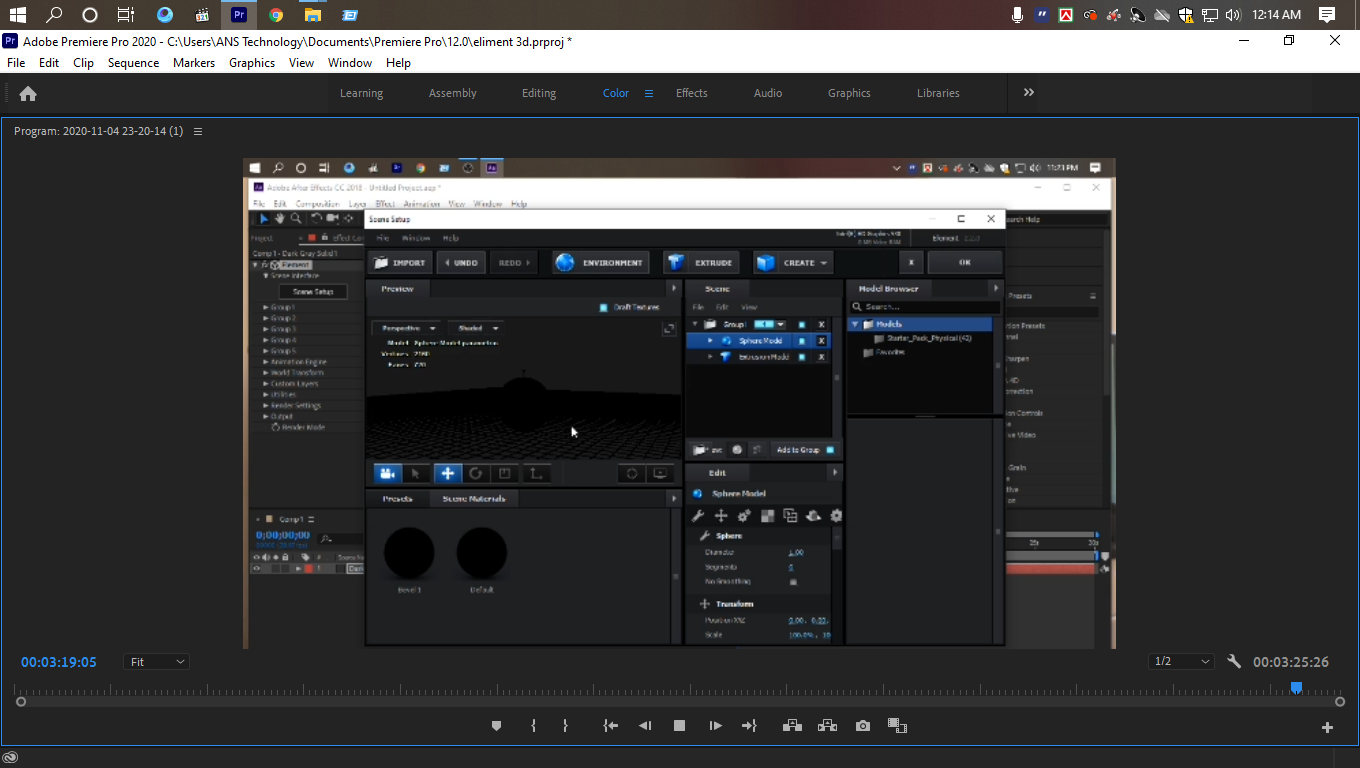Open the Edit menu
The height and width of the screenshot is (768, 1360).
(x=49, y=62)
